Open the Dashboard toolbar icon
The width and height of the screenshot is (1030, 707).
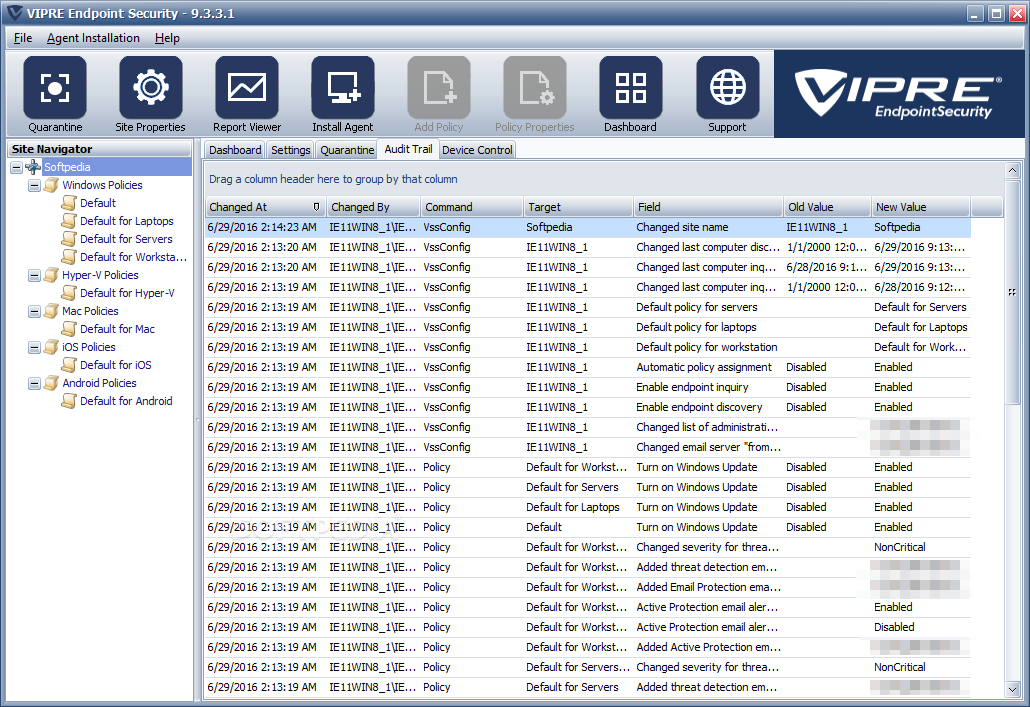click(631, 87)
